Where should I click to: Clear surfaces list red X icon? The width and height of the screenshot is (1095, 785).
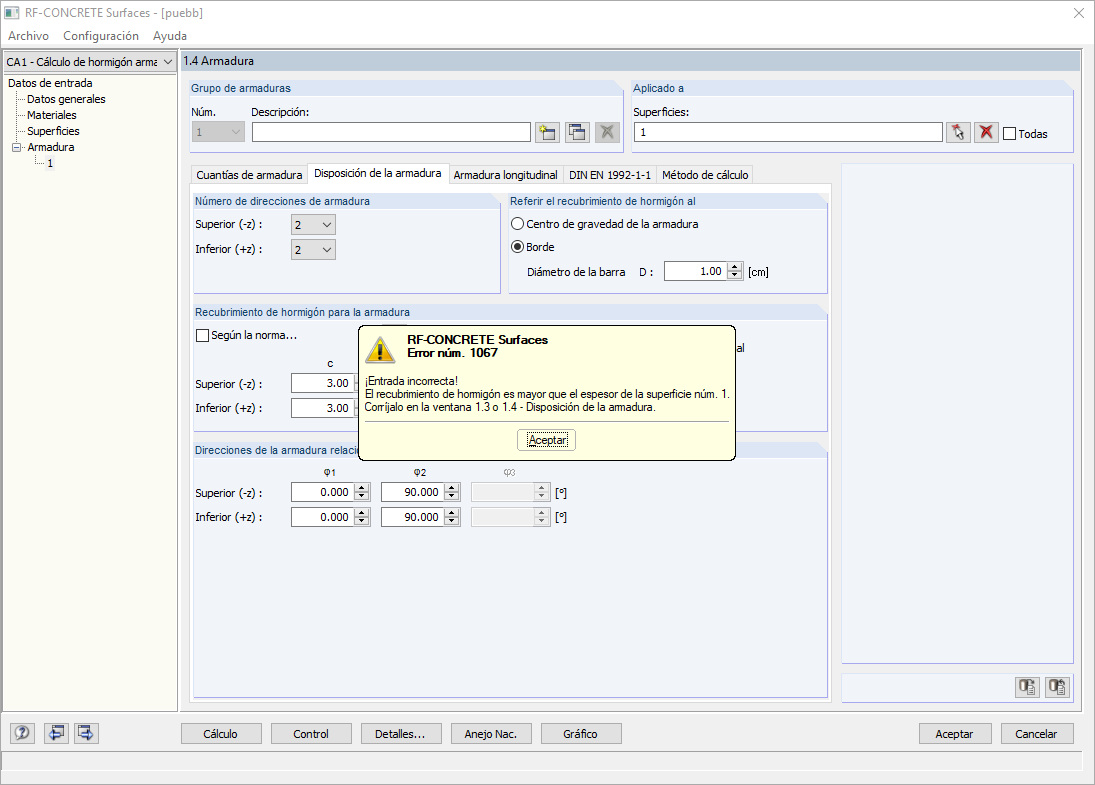(986, 132)
